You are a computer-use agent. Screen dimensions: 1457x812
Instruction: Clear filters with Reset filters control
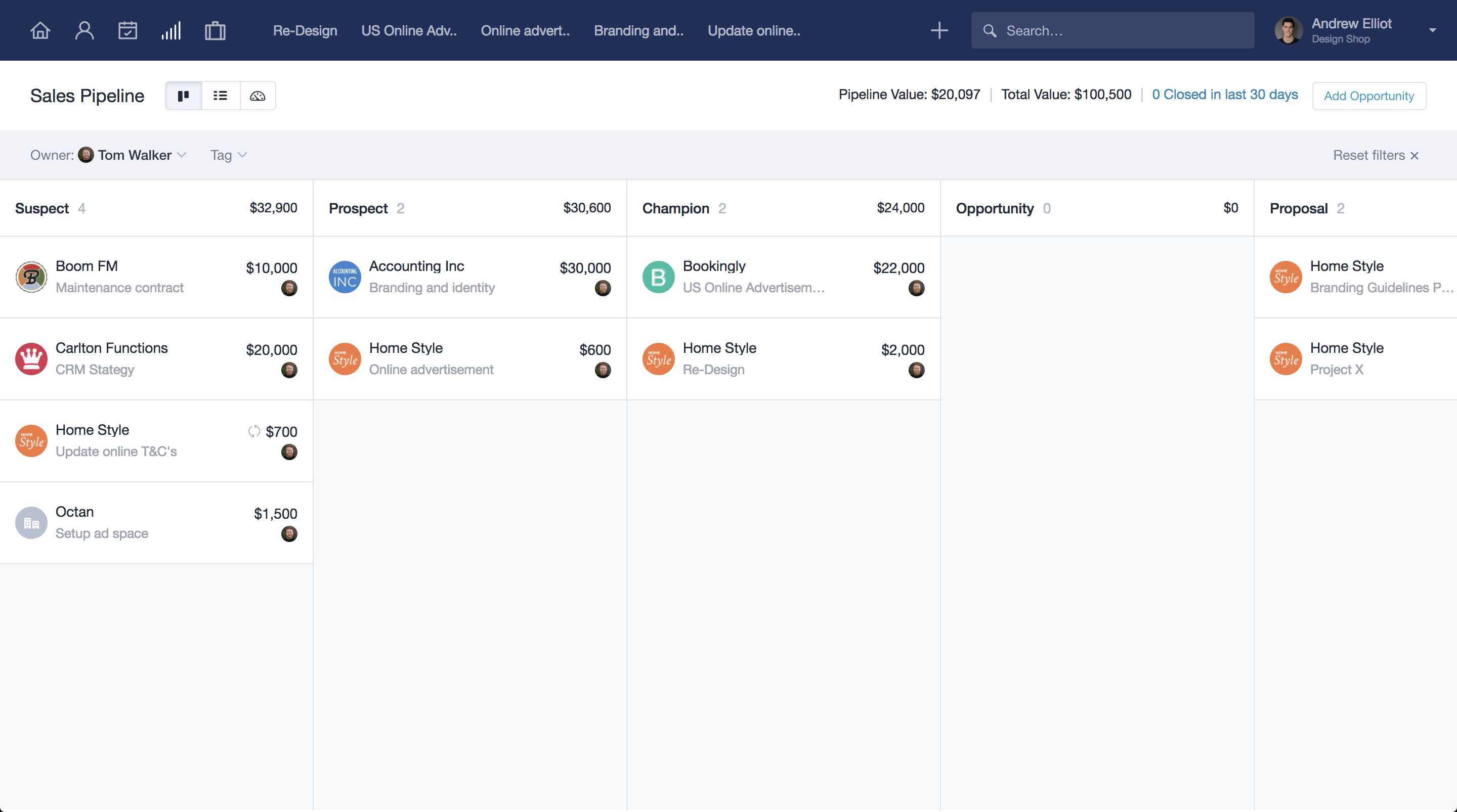pos(1376,155)
